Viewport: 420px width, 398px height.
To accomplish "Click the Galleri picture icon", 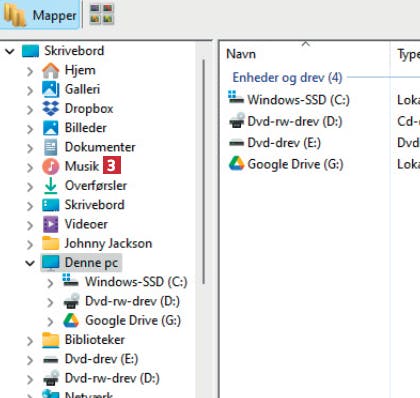I will tap(51, 89).
